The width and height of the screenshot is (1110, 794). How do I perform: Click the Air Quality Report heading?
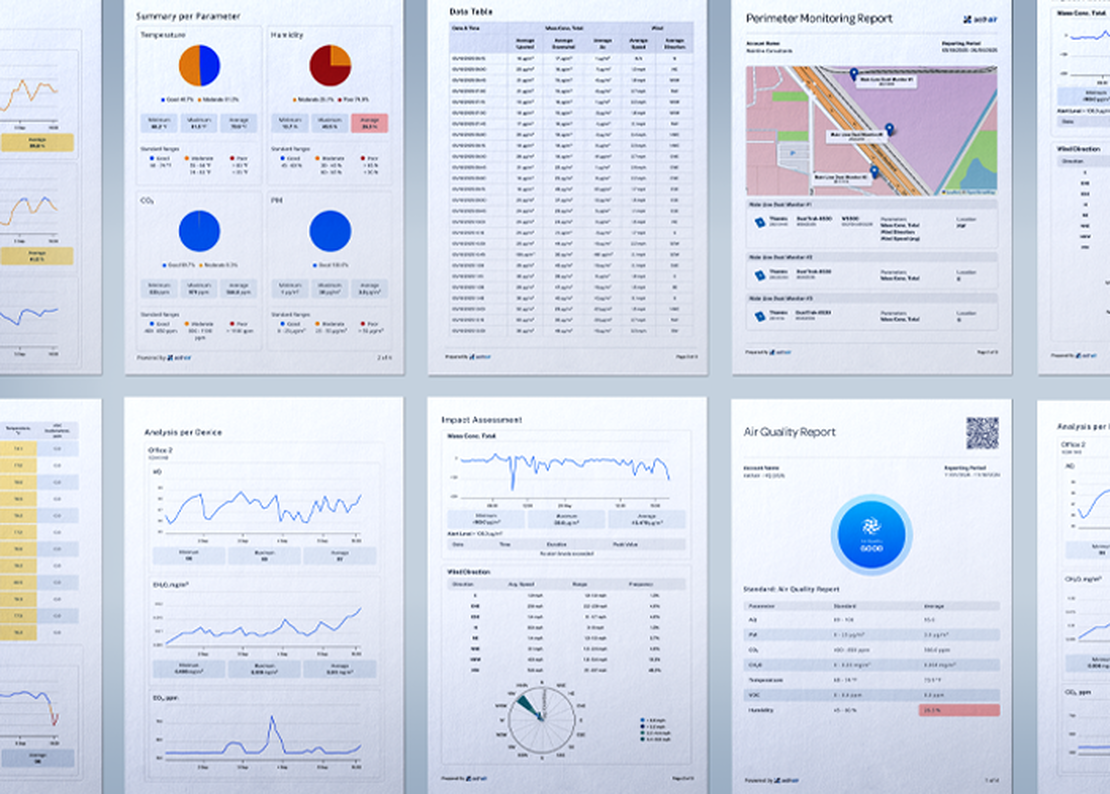click(789, 432)
